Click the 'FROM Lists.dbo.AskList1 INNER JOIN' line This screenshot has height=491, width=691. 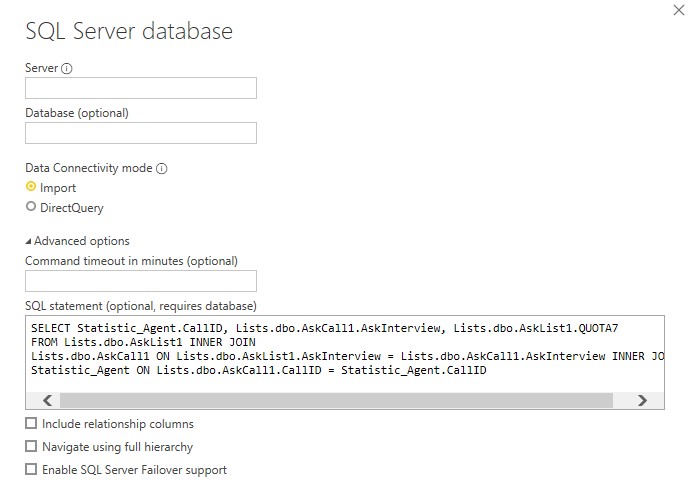143,342
